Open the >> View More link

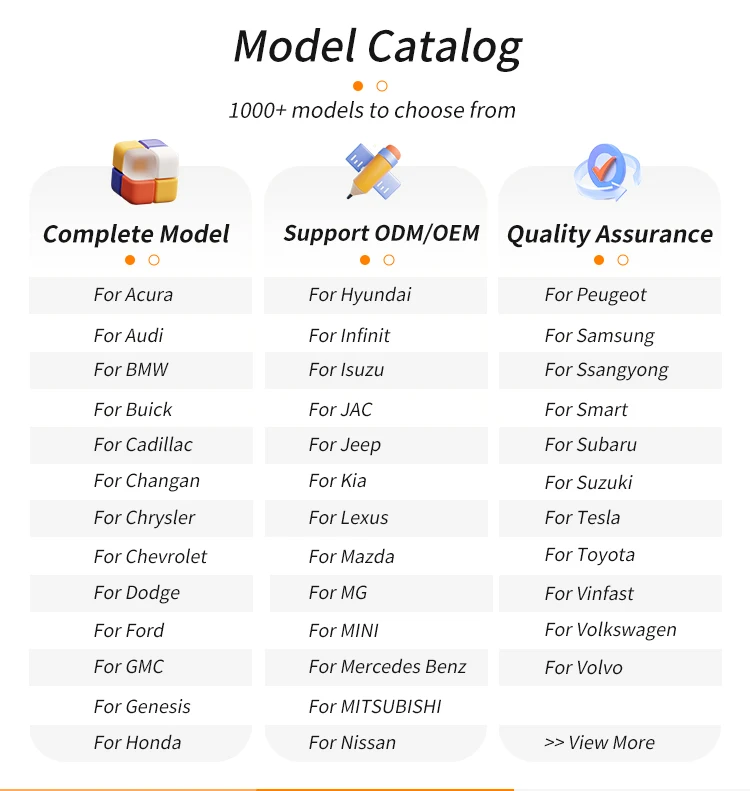point(599,742)
